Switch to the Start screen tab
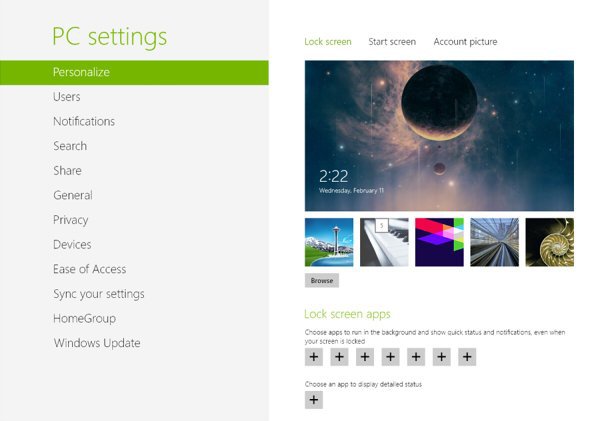Image resolution: width=600 pixels, height=421 pixels. click(x=392, y=42)
